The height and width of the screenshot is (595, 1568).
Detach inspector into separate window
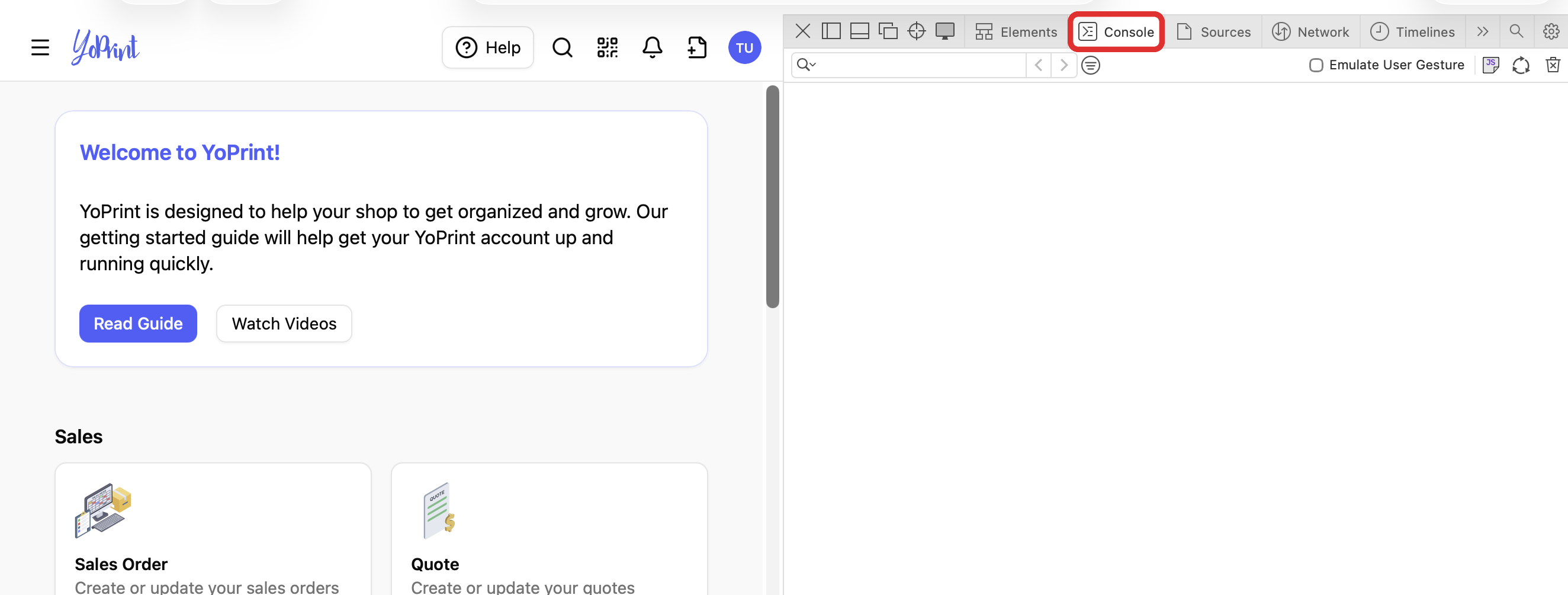pyautogui.click(x=888, y=31)
